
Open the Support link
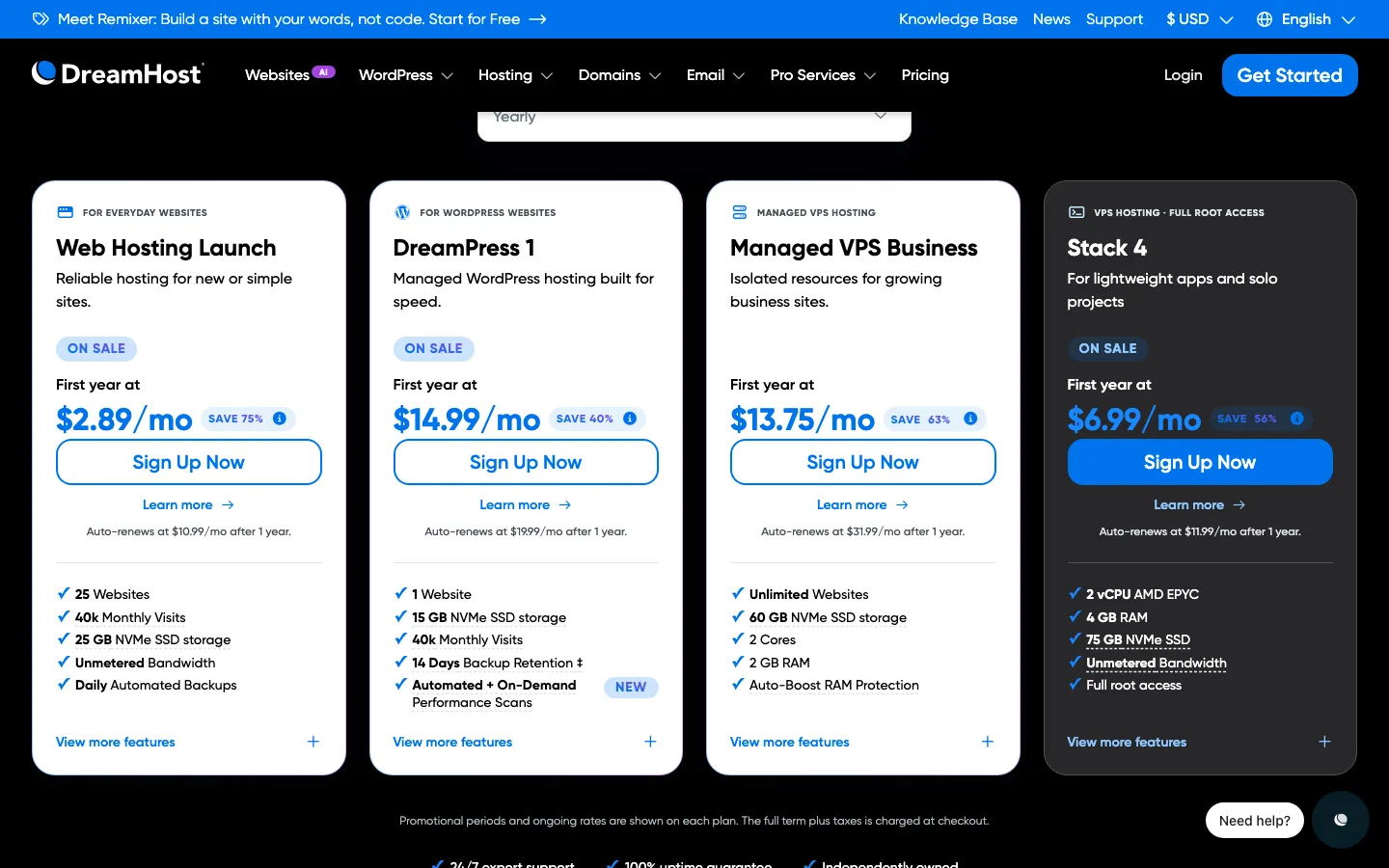[1114, 19]
